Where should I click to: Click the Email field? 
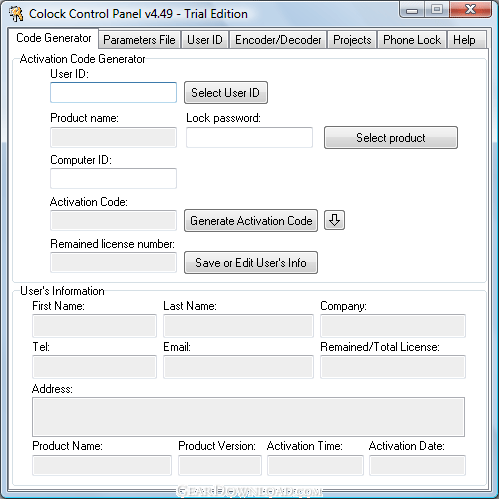[238, 367]
